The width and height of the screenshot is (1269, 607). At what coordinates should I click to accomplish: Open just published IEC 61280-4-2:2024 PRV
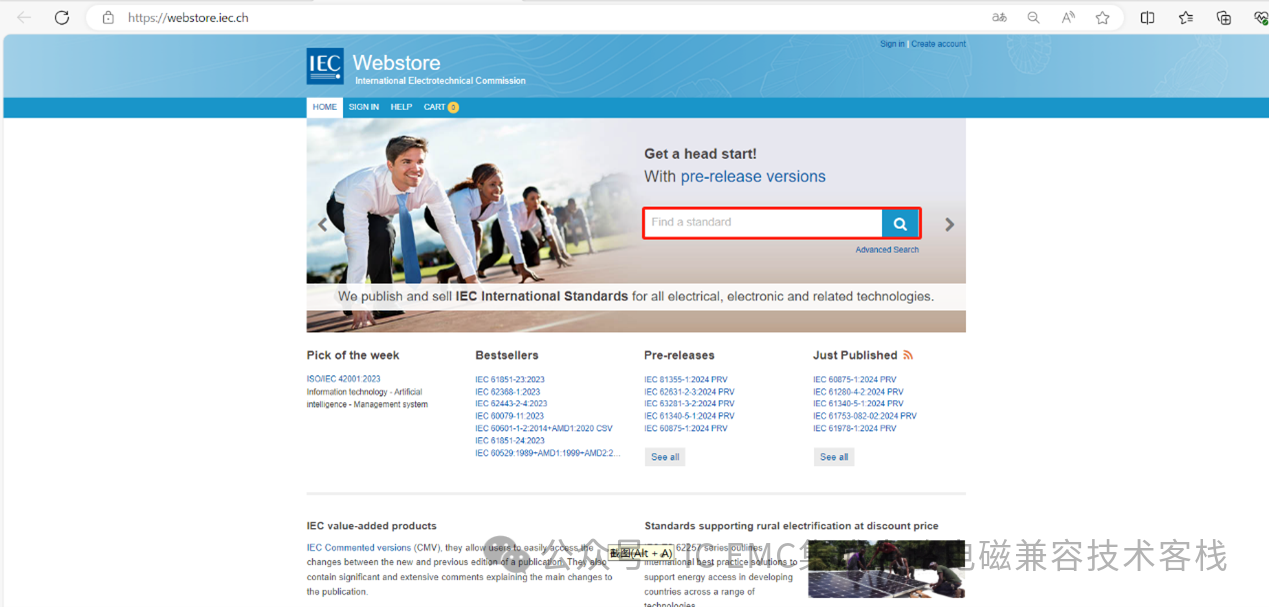click(x=859, y=392)
